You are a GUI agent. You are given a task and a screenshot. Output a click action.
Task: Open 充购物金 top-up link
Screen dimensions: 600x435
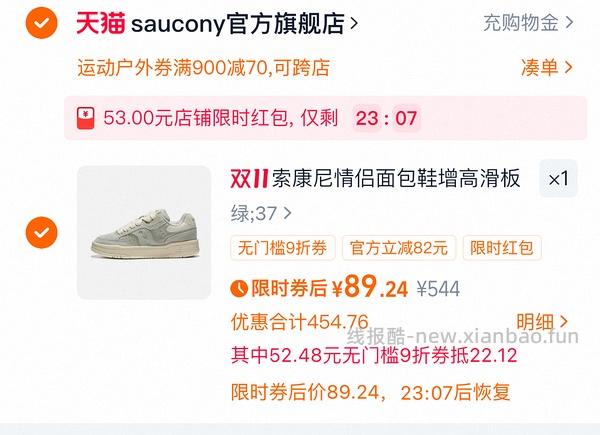coord(528,23)
